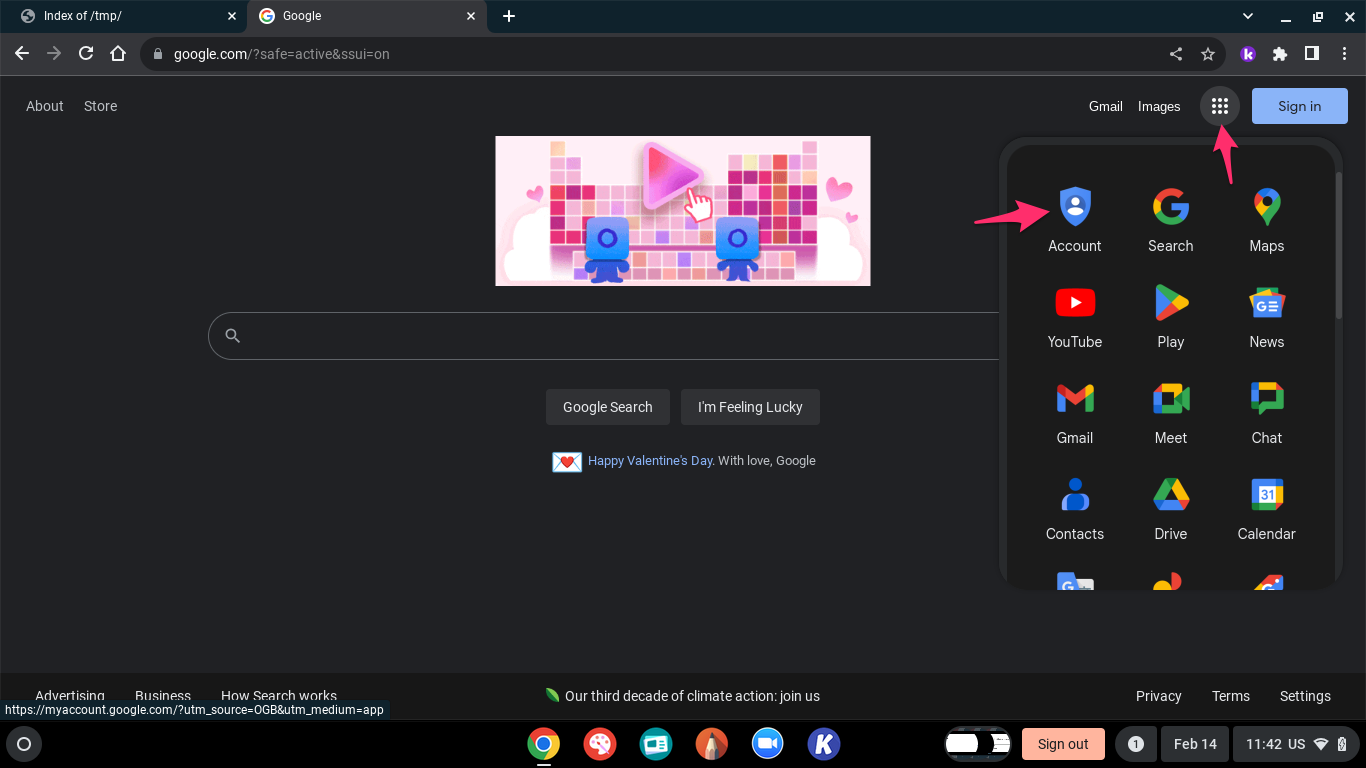Go to the browser home page
This screenshot has width=1366, height=768.
[118, 54]
